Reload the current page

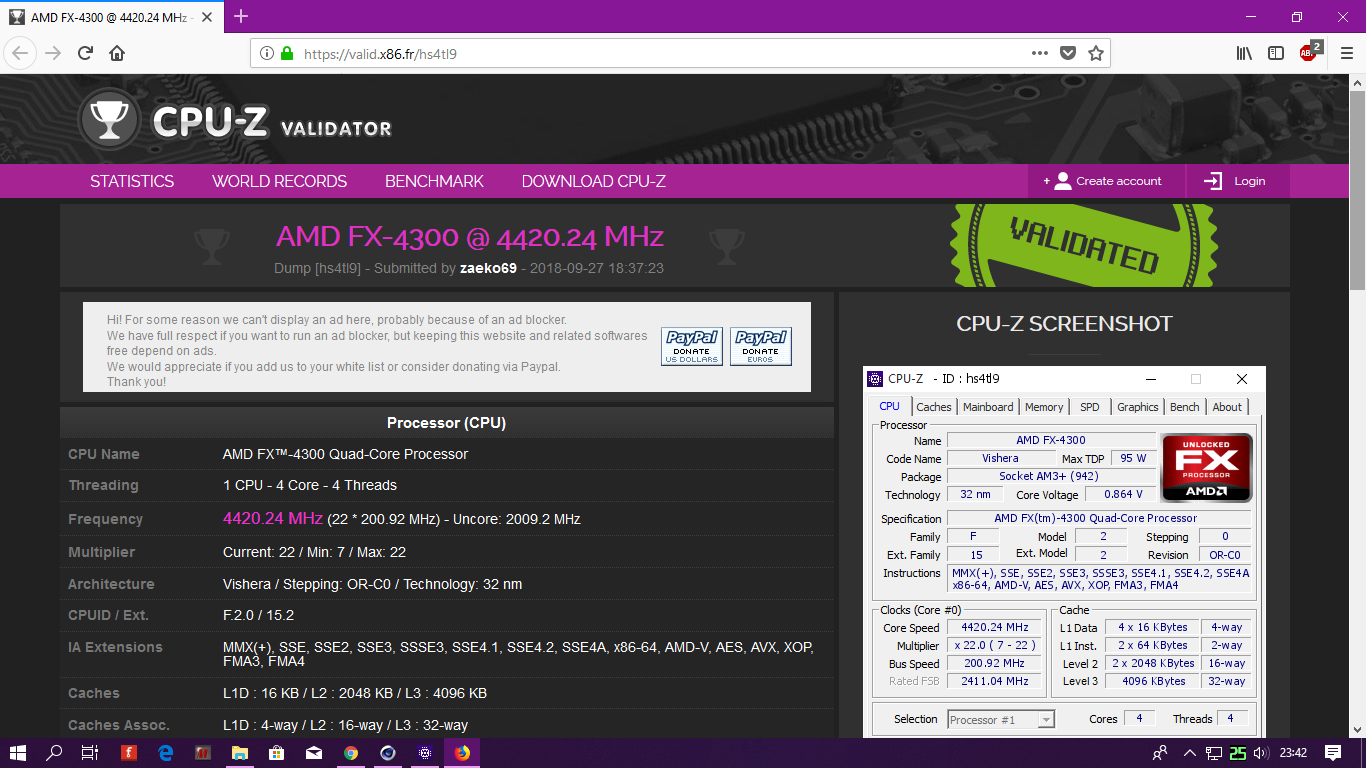(x=86, y=53)
